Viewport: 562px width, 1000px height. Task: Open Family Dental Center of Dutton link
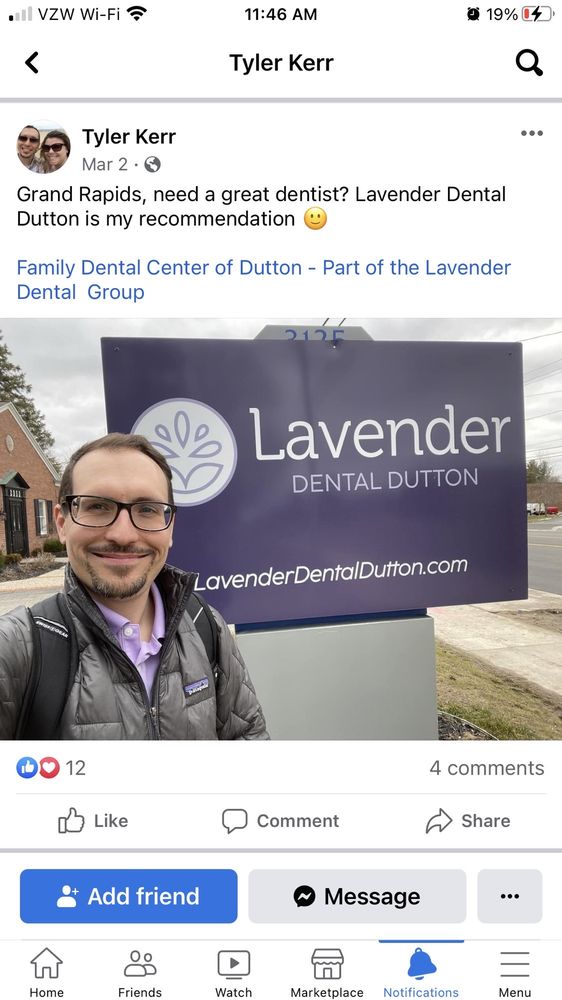pyautogui.click(x=263, y=279)
